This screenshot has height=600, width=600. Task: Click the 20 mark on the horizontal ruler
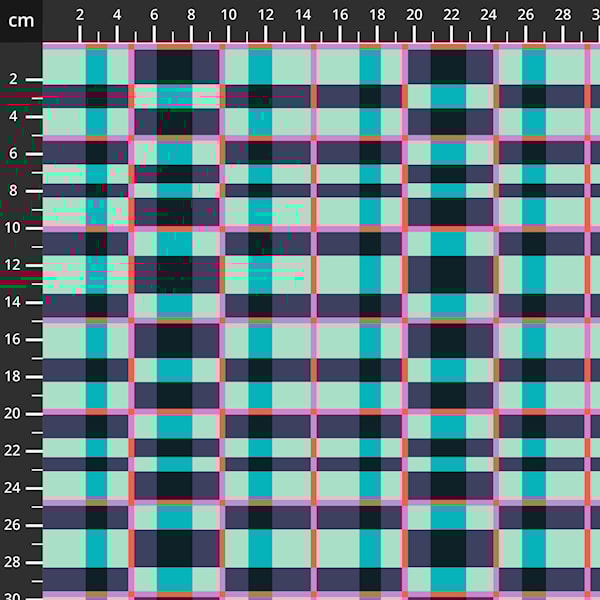[414, 15]
